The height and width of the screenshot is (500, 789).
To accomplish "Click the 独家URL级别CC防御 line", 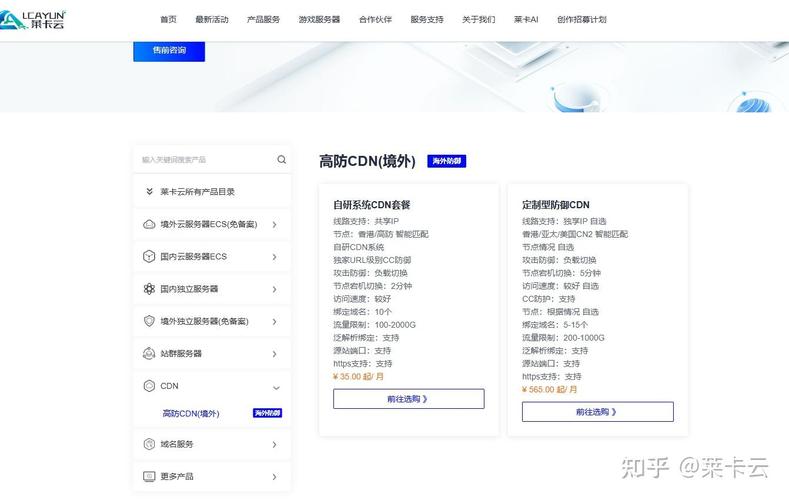I will coord(372,260).
